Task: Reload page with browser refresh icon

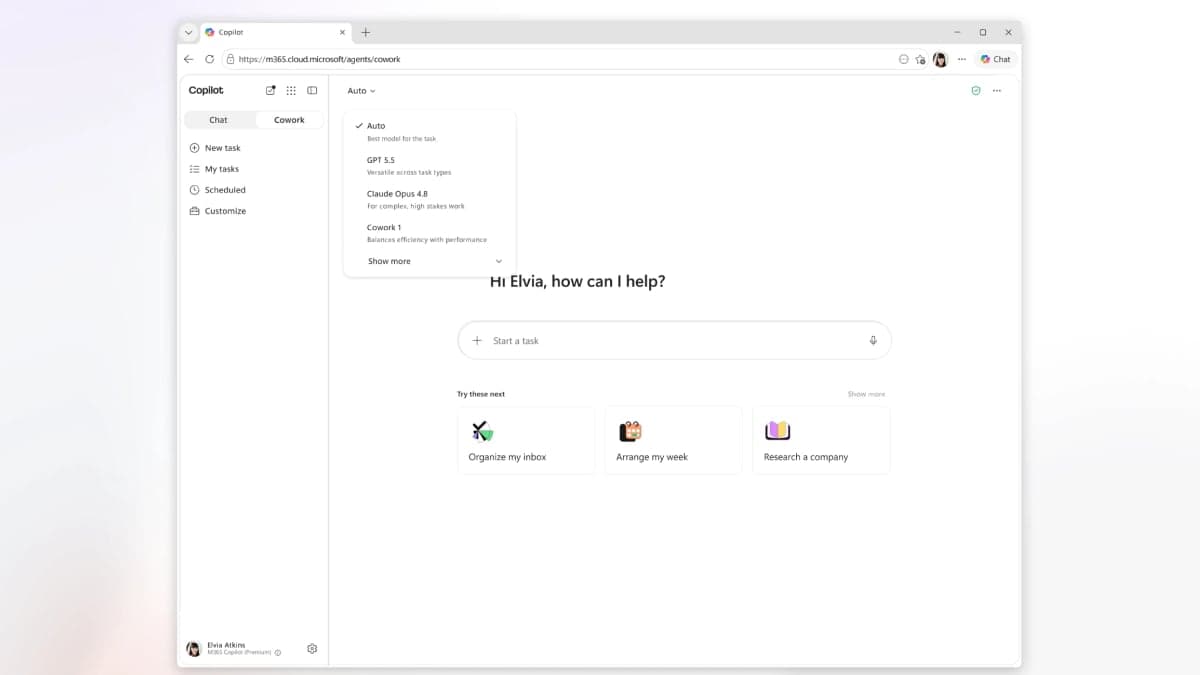Action: tap(209, 59)
